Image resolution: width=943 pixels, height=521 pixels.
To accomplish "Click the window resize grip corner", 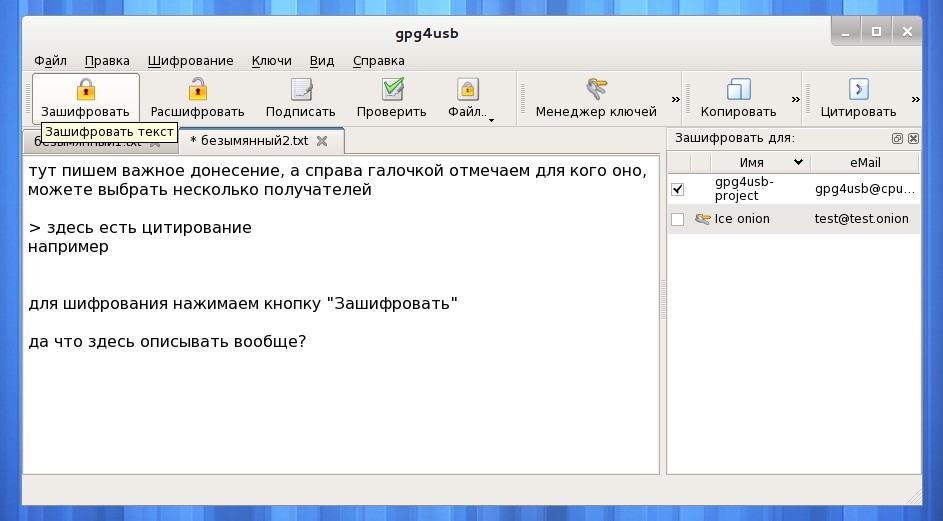I will click(x=914, y=496).
